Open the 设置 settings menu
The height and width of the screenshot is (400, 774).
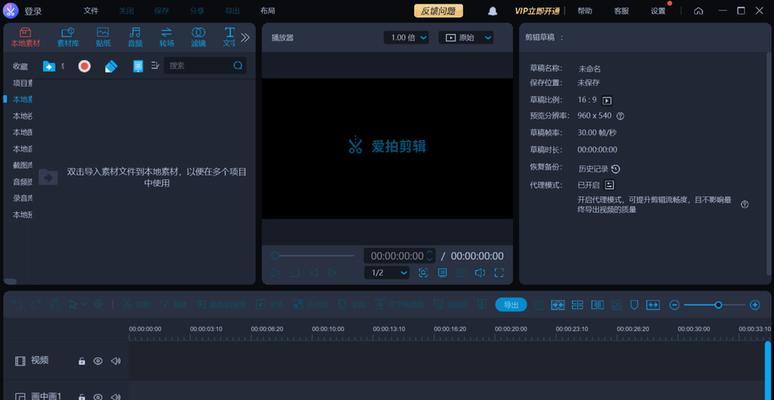(x=658, y=11)
